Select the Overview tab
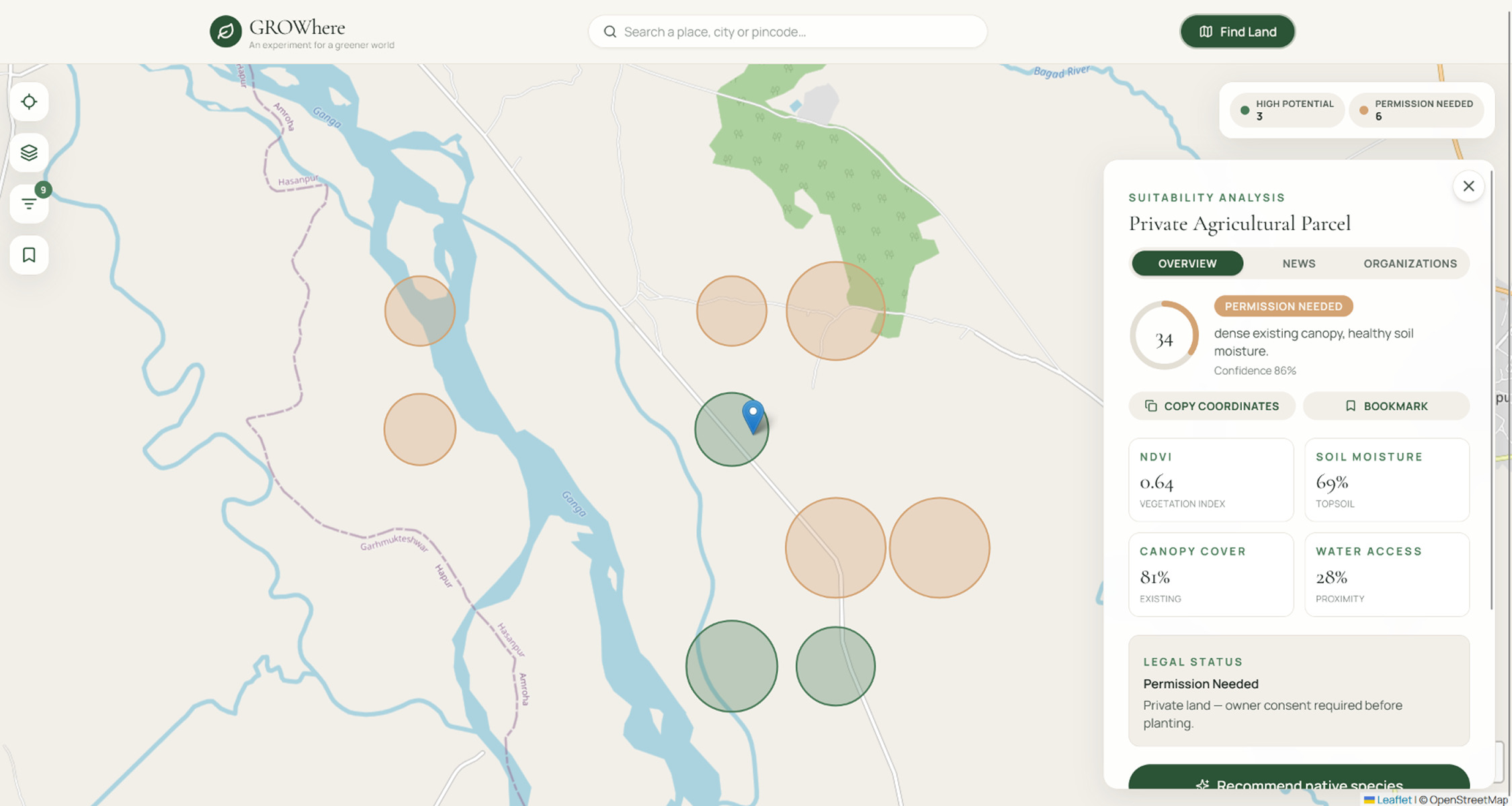The height and width of the screenshot is (806, 1512). click(x=1187, y=263)
